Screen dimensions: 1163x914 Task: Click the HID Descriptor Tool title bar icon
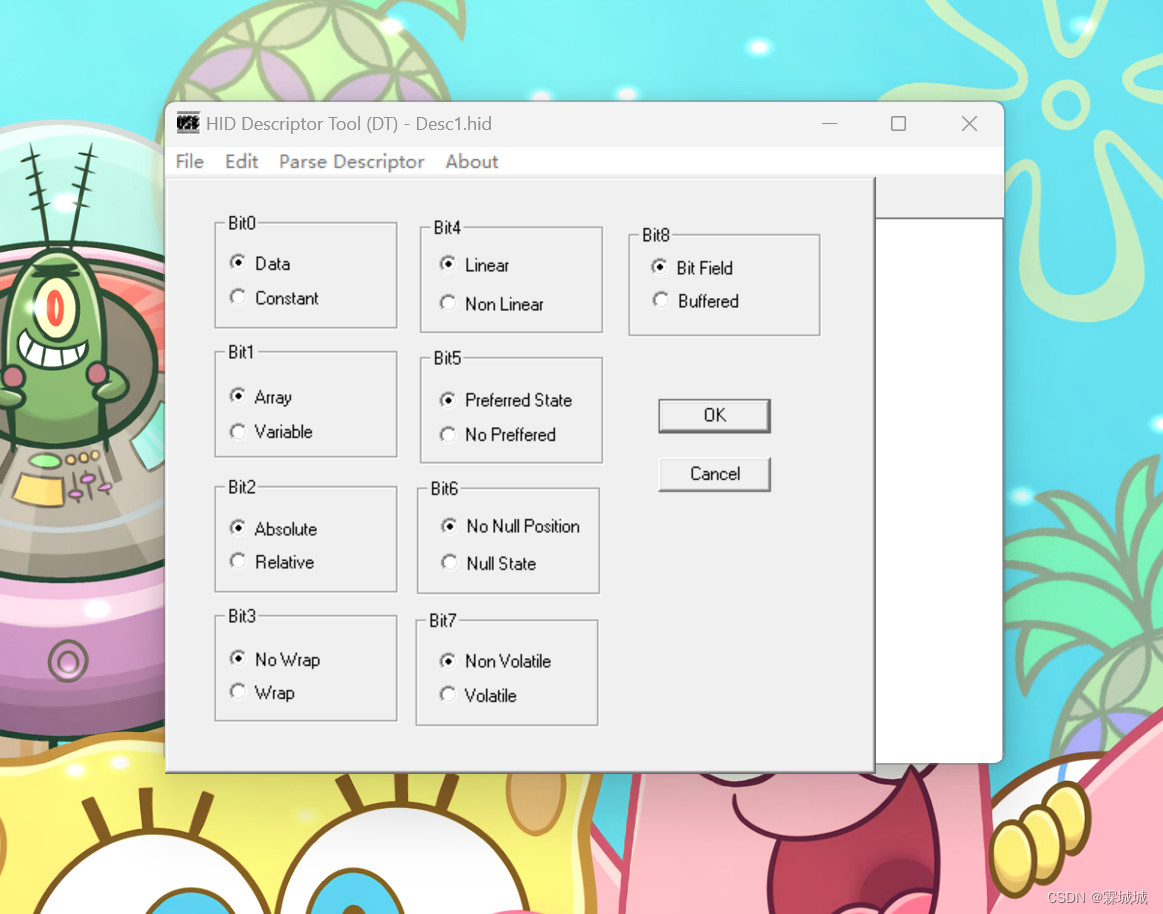(188, 123)
